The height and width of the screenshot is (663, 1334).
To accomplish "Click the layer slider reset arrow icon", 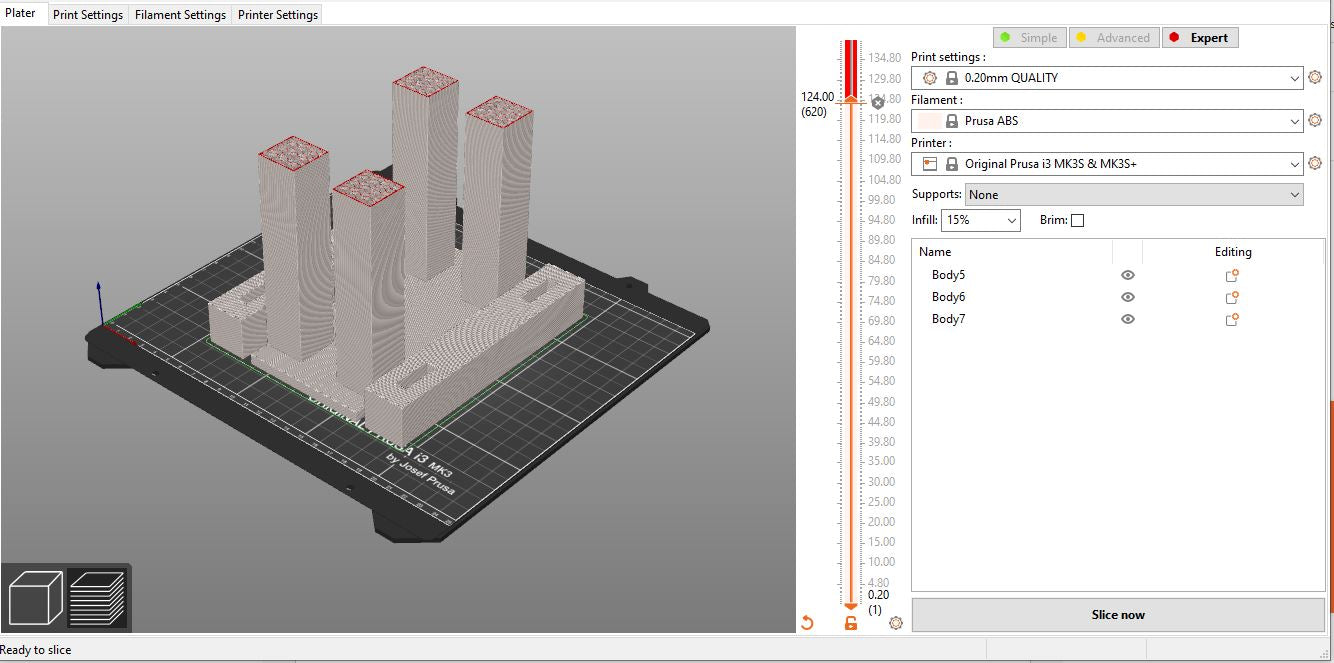I will click(807, 623).
